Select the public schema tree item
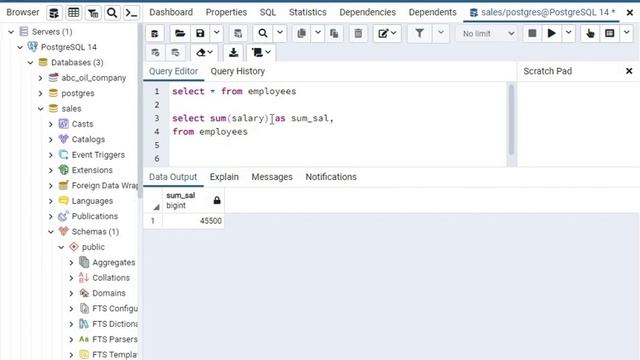Viewport: 640px width, 360px height. 93,247
